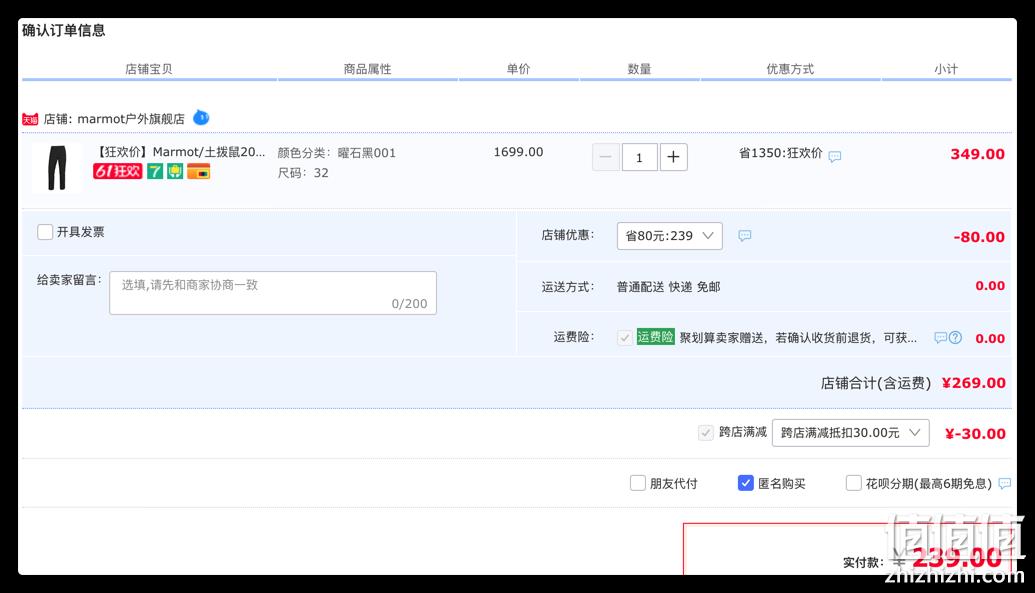
Task: Enable the 朋友代付 checkbox
Action: coord(638,483)
